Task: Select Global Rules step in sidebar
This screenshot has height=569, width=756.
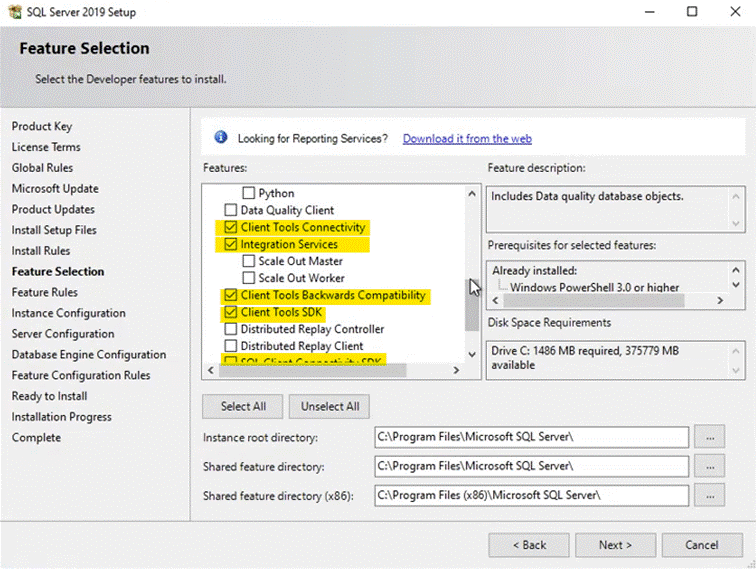Action: pyautogui.click(x=42, y=168)
